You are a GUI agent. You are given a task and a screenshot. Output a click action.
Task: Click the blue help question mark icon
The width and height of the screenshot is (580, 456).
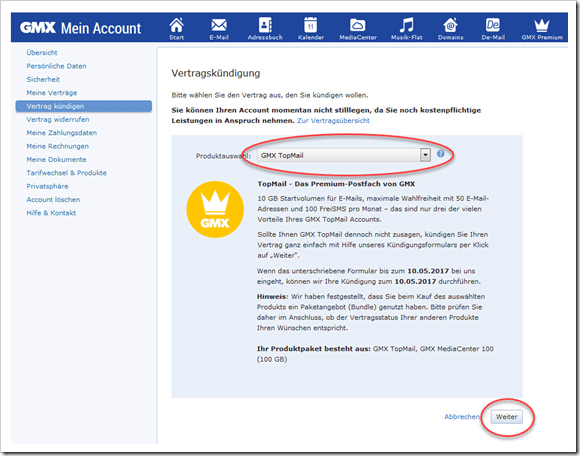pos(441,153)
